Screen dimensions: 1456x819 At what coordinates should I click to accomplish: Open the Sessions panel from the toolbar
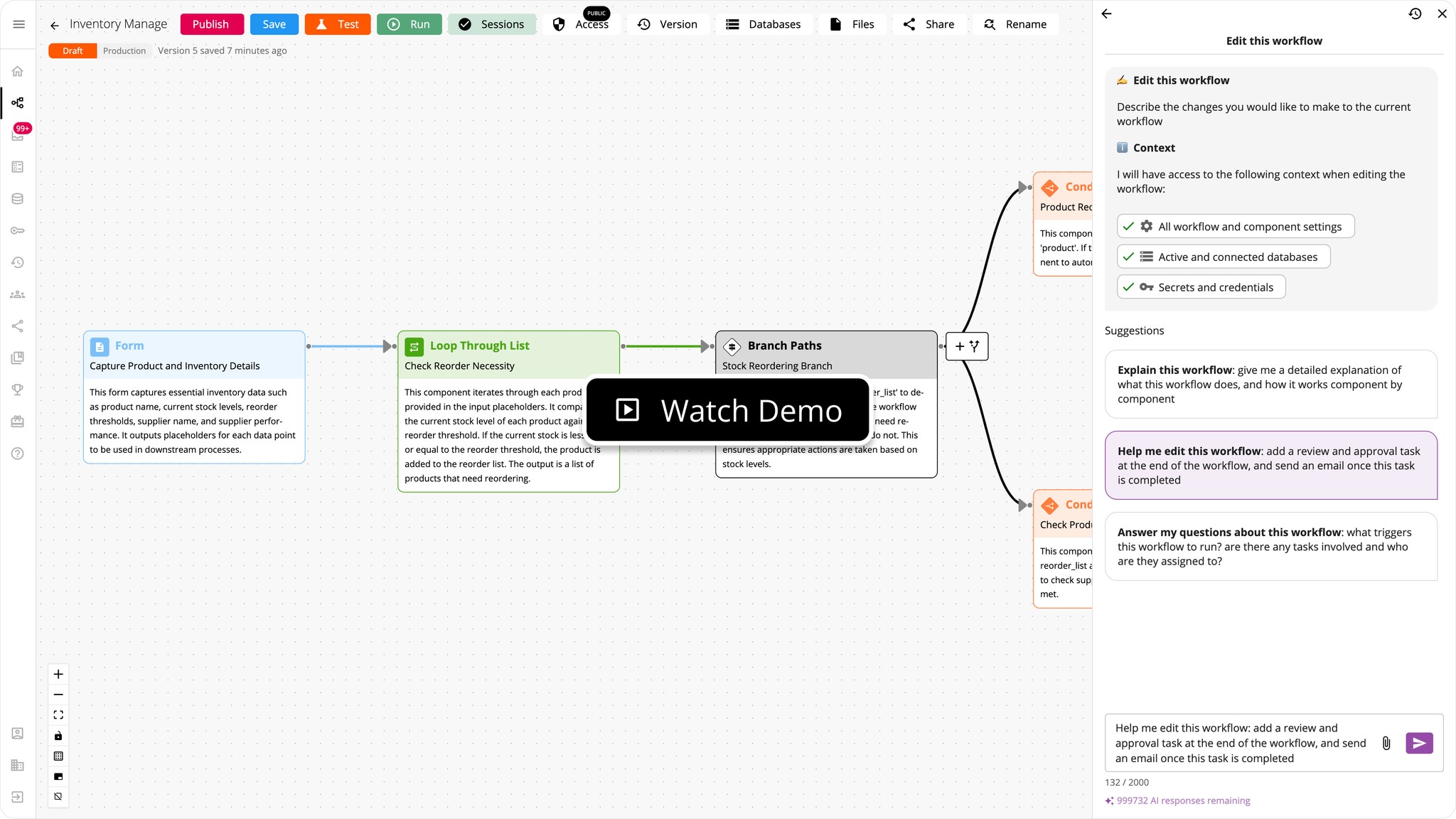coord(492,23)
